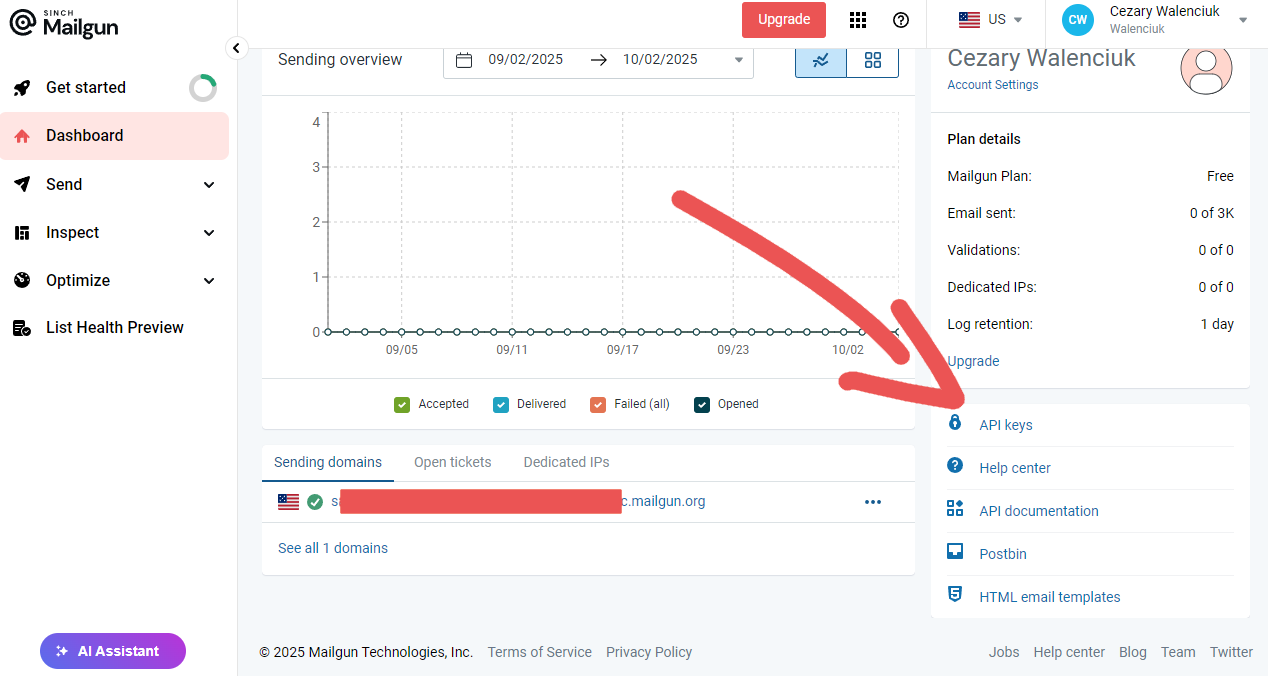
Task: Open the Help center resource link
Action: pos(1015,468)
